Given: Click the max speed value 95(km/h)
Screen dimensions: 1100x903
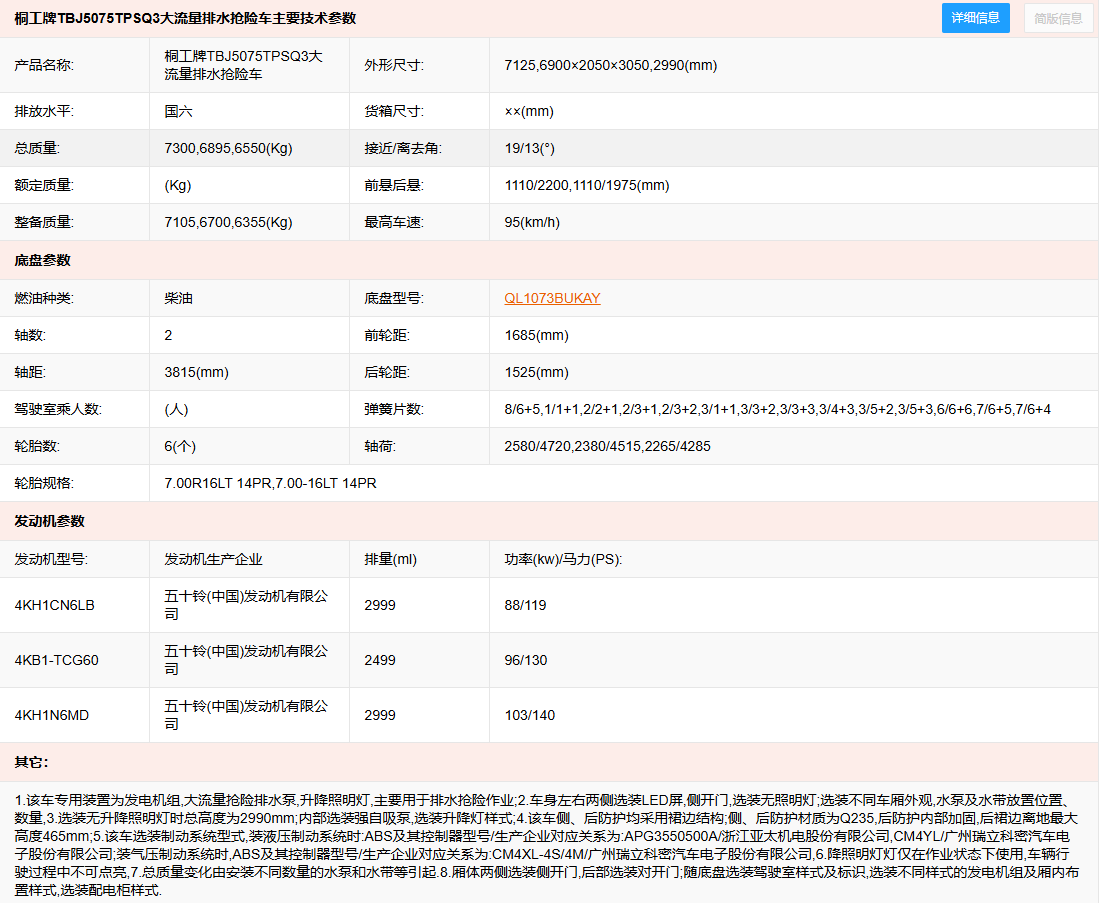Looking at the screenshot, I should click(x=532, y=222).
